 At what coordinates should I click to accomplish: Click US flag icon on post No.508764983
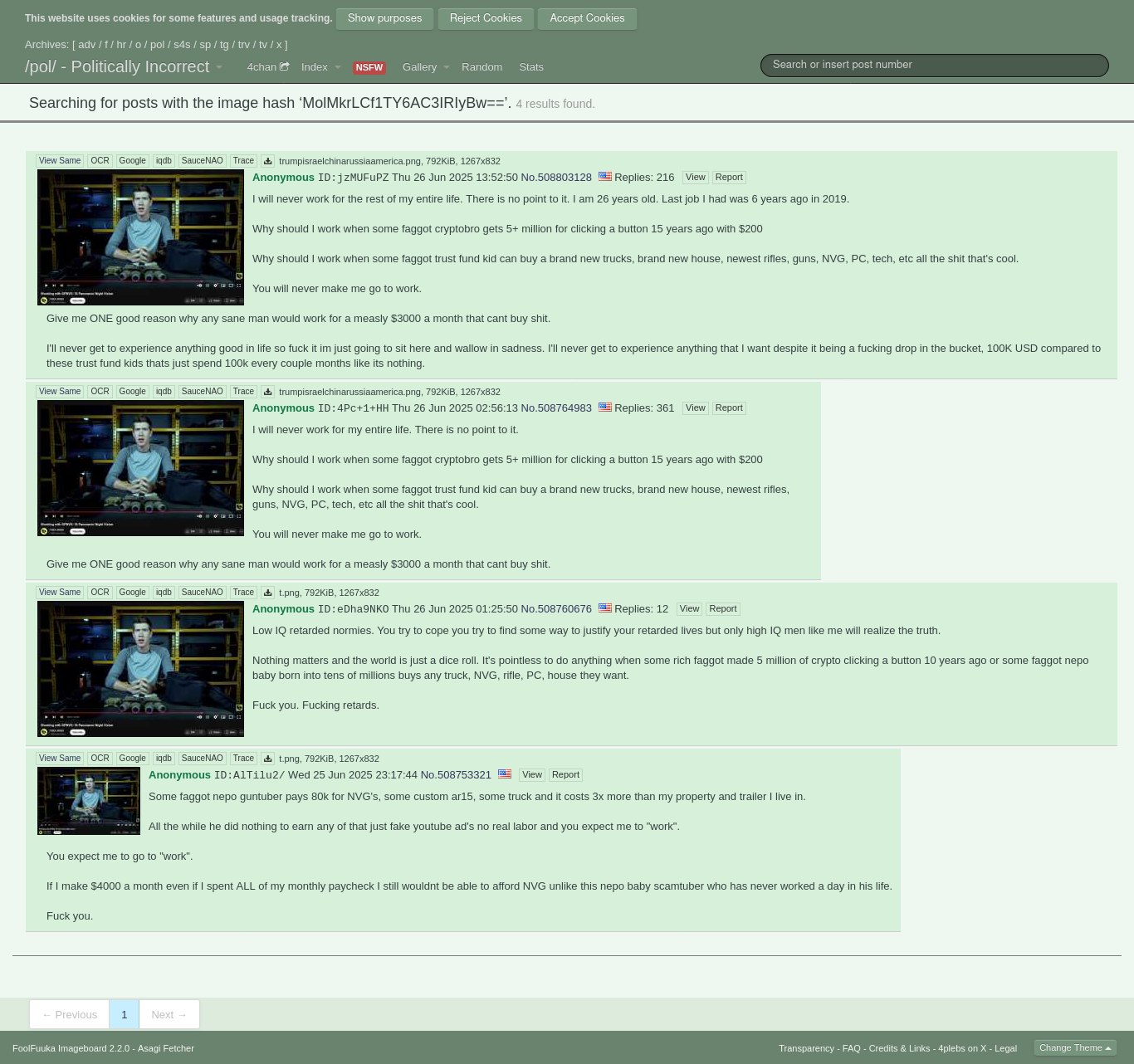point(605,407)
